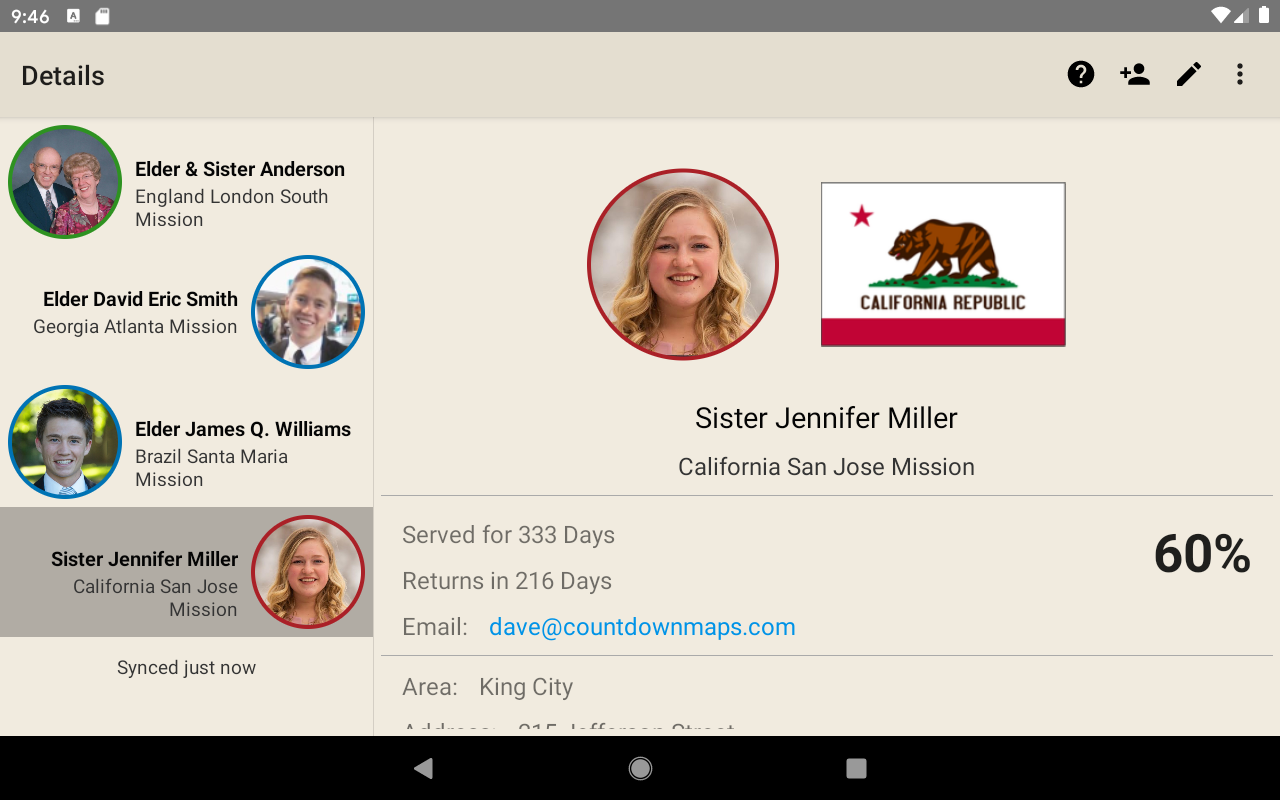Tap the cellular signal icon in status bar

tap(1241, 16)
